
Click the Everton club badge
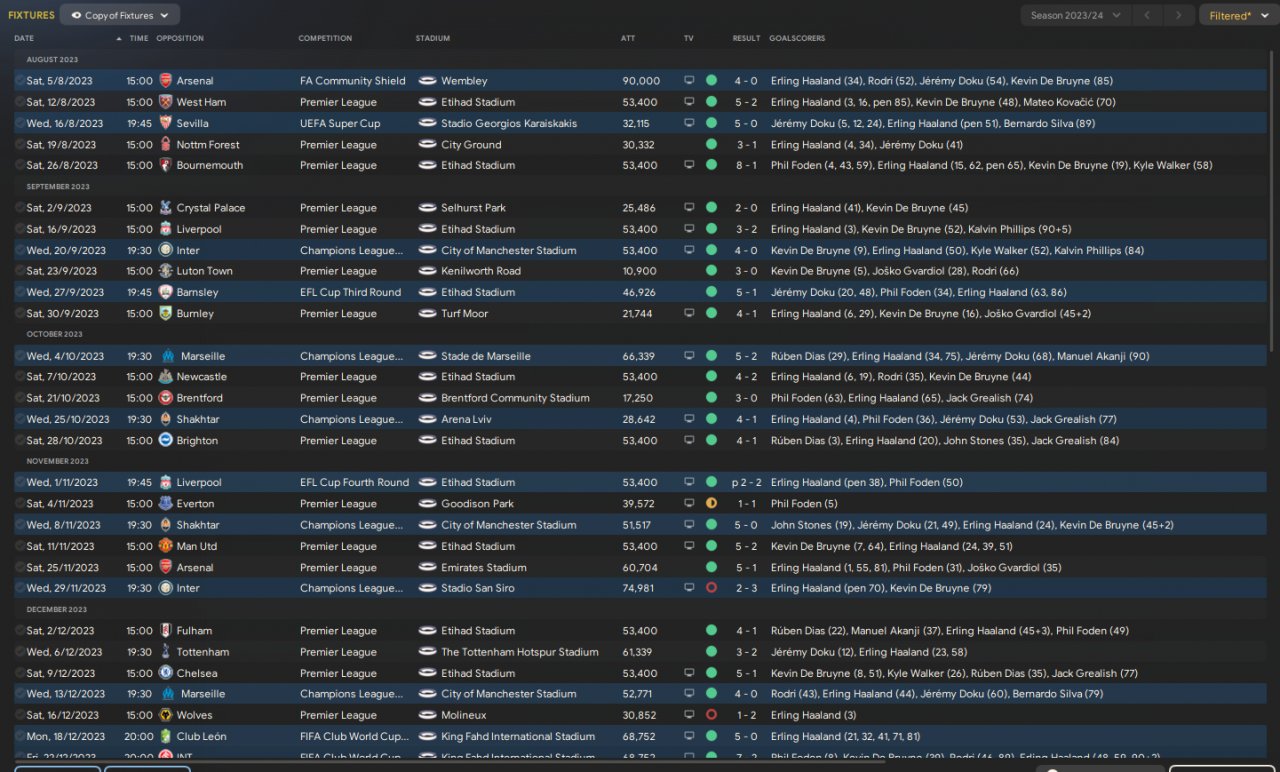[166, 504]
